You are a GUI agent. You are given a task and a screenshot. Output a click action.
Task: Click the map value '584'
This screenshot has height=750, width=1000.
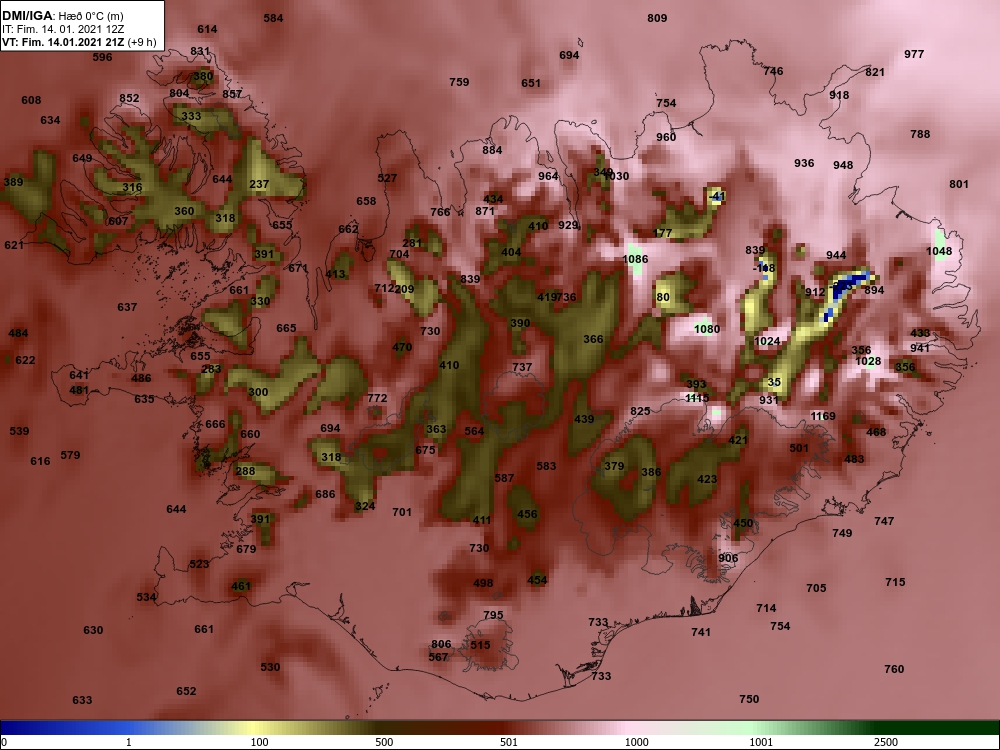click(x=273, y=18)
